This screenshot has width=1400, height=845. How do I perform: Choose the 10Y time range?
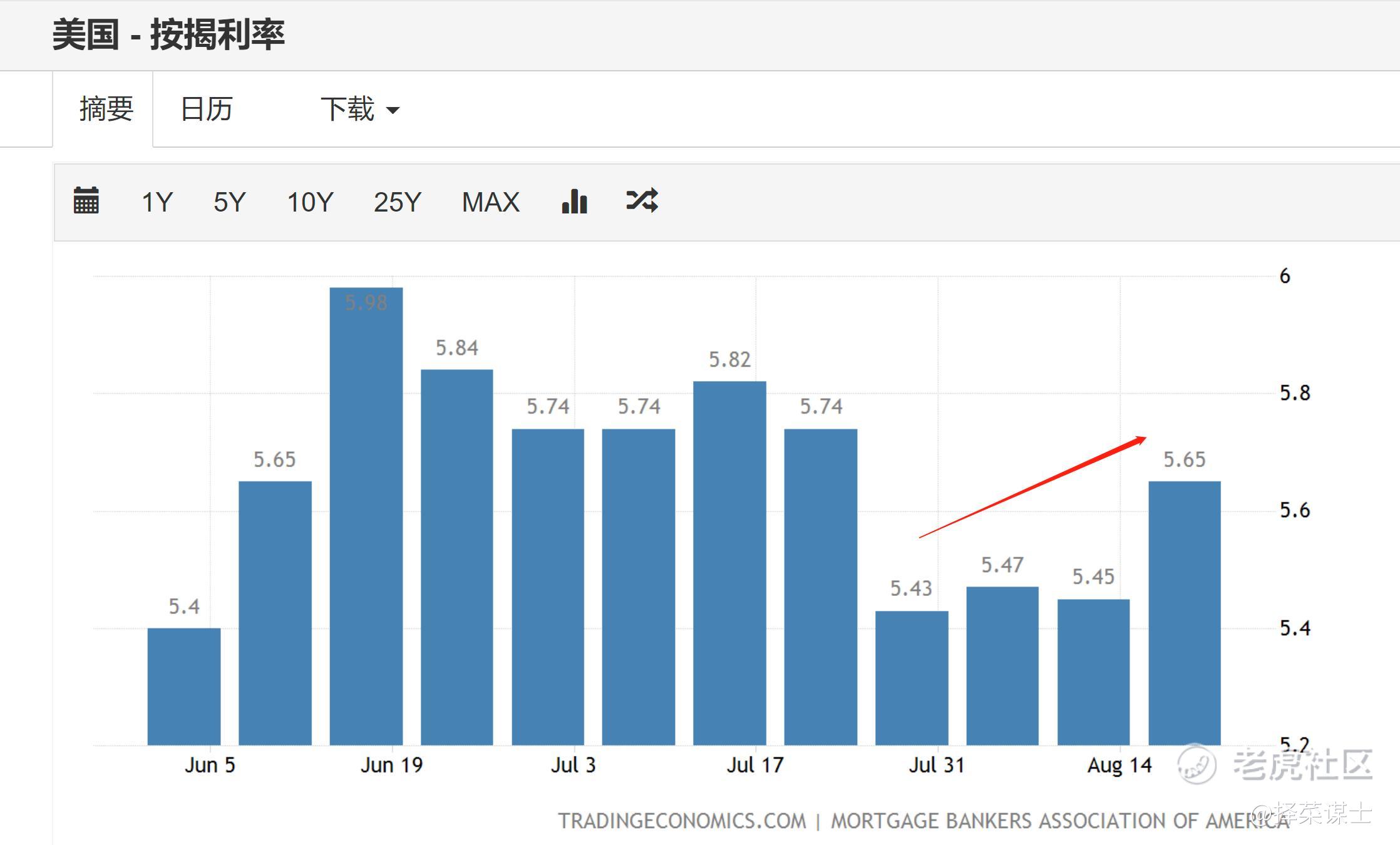(310, 202)
